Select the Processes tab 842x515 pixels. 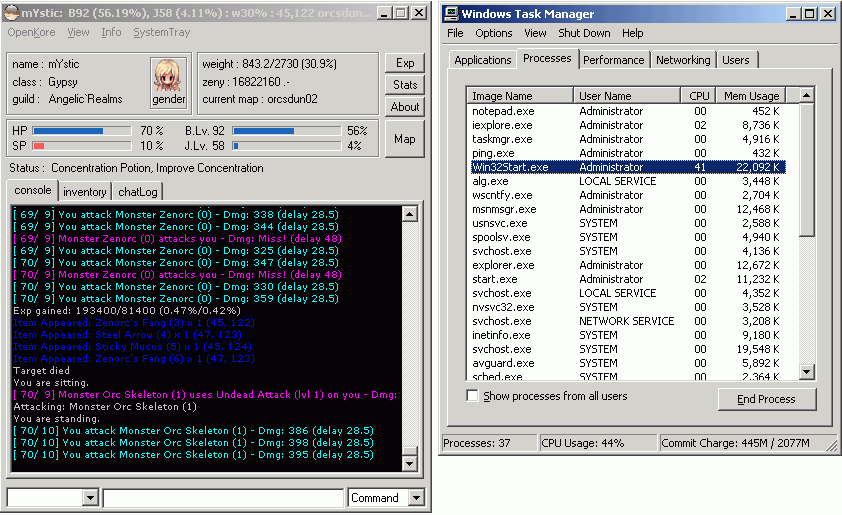point(547,58)
